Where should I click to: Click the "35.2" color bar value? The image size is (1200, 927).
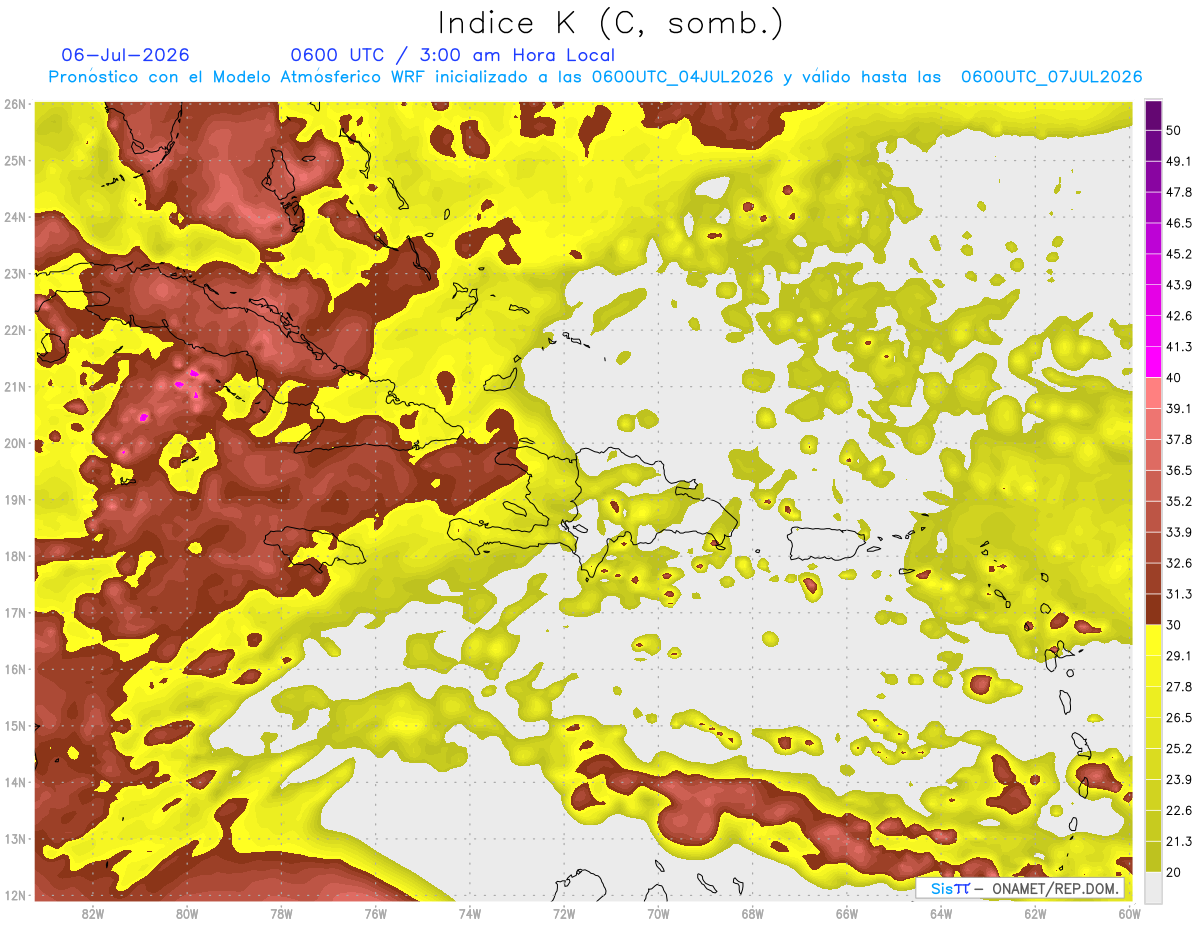pyautogui.click(x=1178, y=501)
